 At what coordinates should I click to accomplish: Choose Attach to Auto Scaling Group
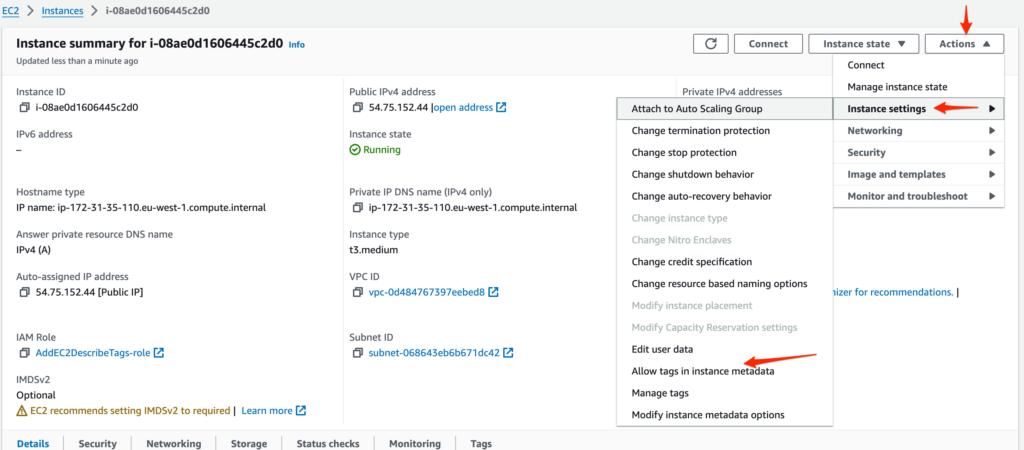pos(725,109)
